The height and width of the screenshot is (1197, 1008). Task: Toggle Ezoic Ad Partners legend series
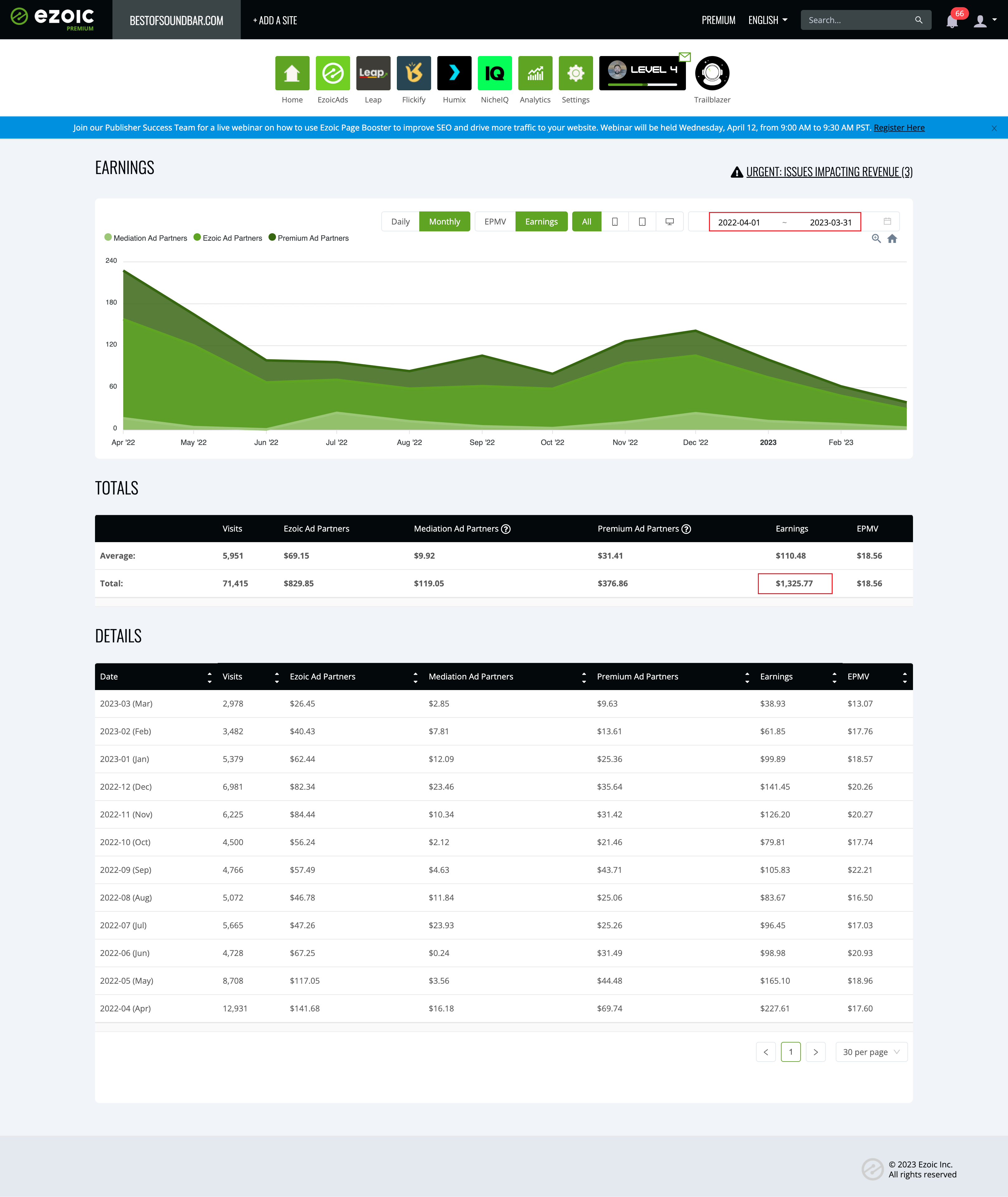tap(228, 238)
